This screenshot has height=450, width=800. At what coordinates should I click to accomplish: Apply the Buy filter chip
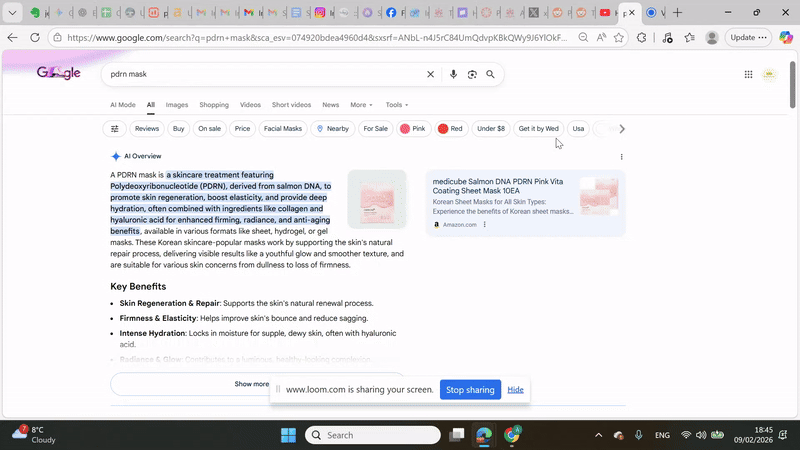(x=179, y=129)
